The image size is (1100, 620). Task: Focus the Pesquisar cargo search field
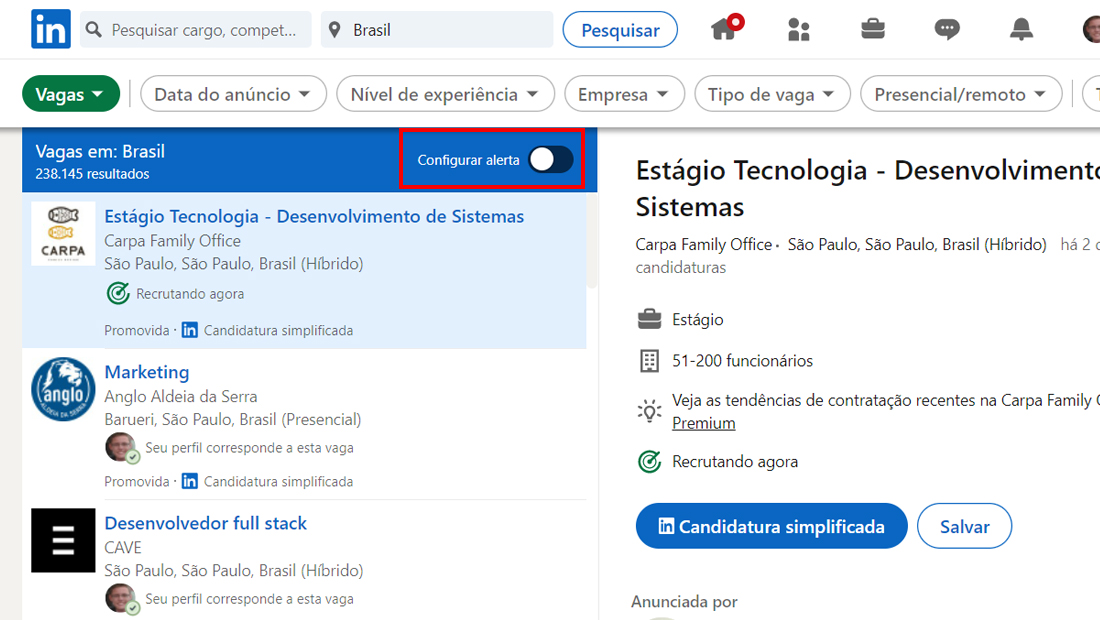pos(196,29)
